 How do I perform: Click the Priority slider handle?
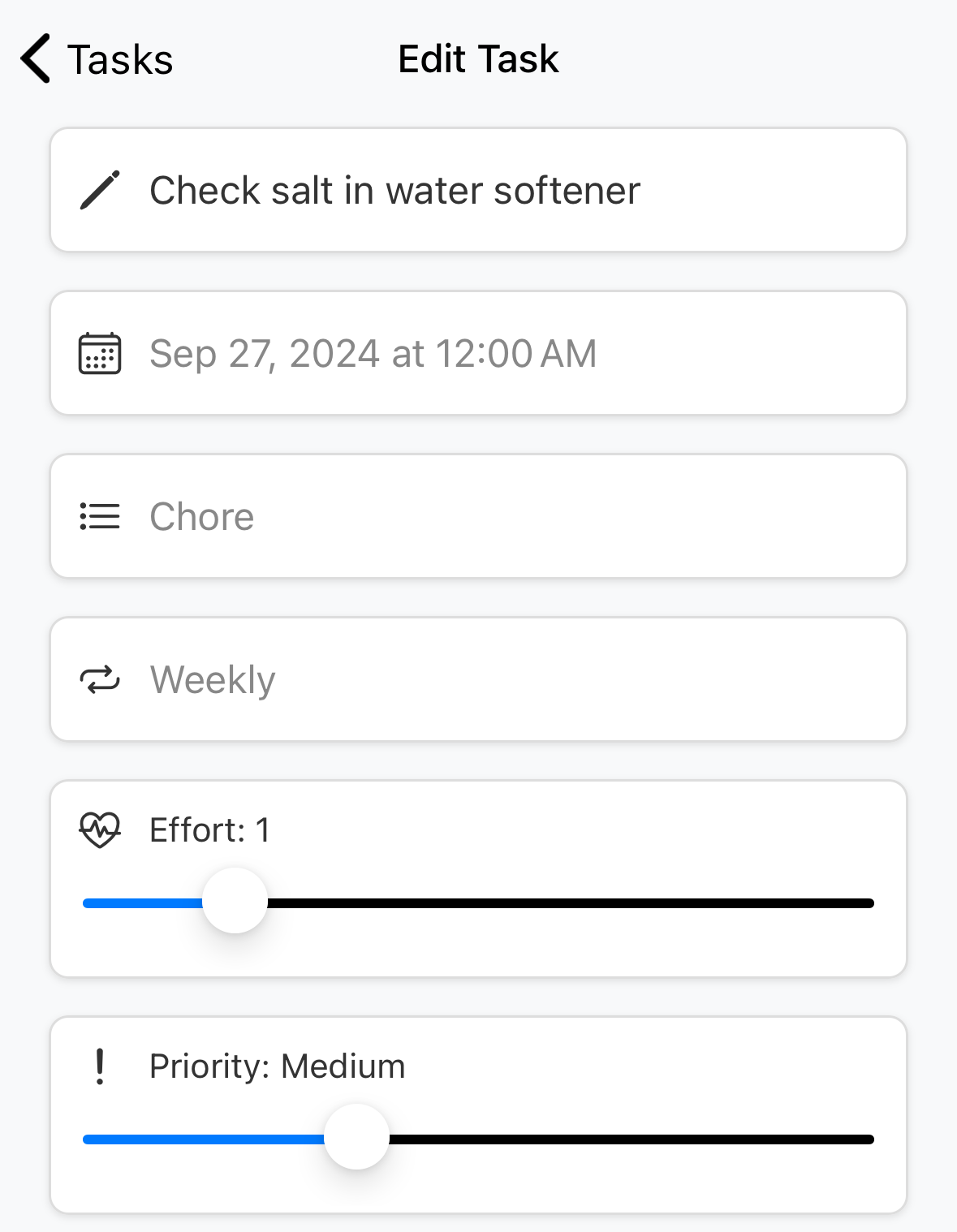[x=356, y=1137]
